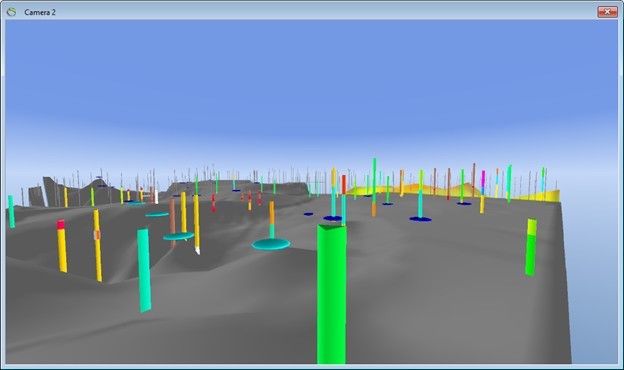Select the orange-and-teal column above center disc
Screen dimensions: 624x370
272,220
